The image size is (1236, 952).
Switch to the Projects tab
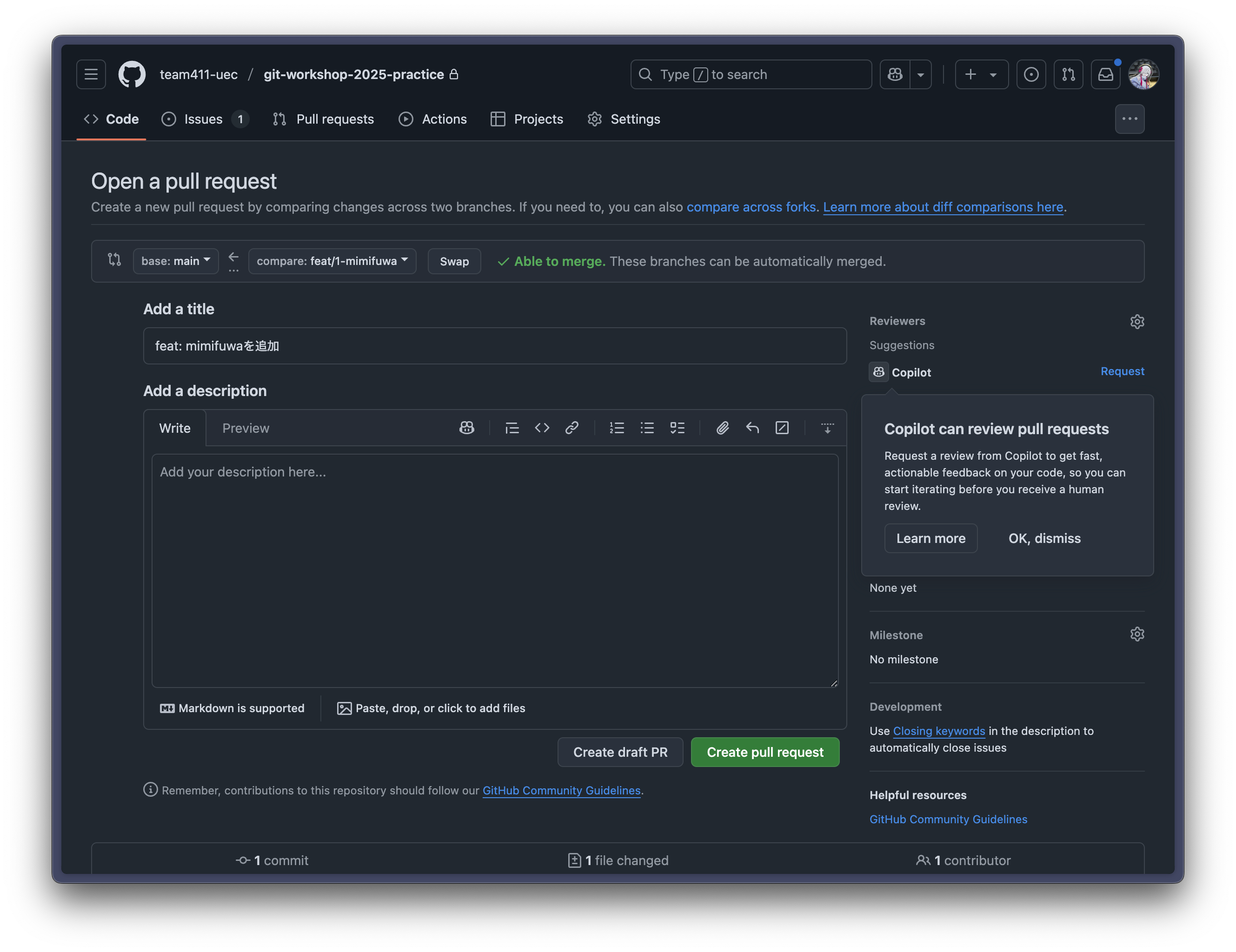pyautogui.click(x=527, y=119)
